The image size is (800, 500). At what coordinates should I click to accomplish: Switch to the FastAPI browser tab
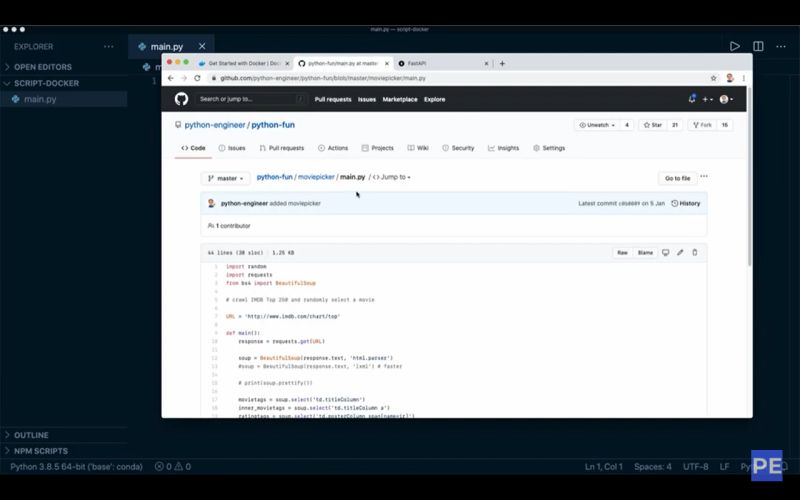pos(443,63)
